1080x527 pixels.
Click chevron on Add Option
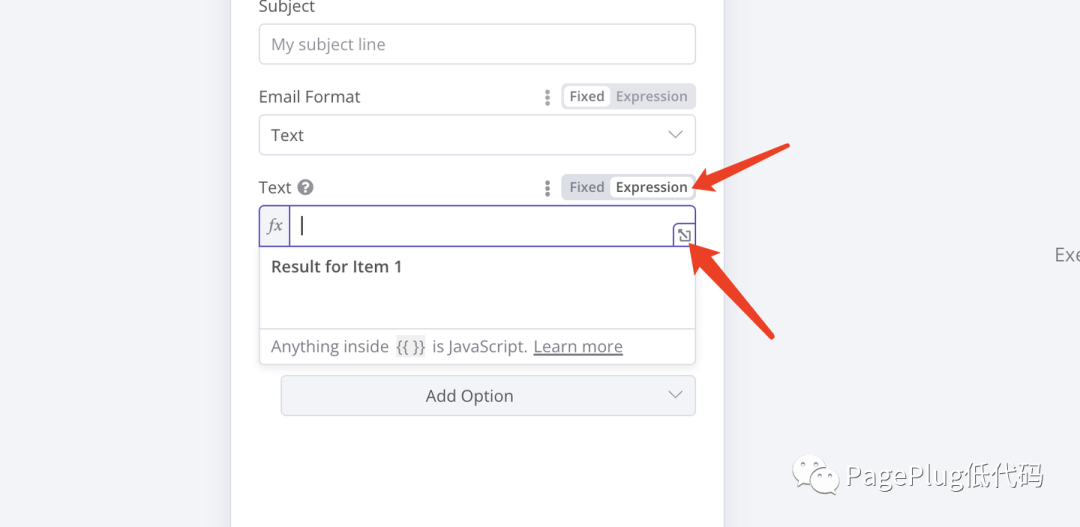[x=675, y=396]
